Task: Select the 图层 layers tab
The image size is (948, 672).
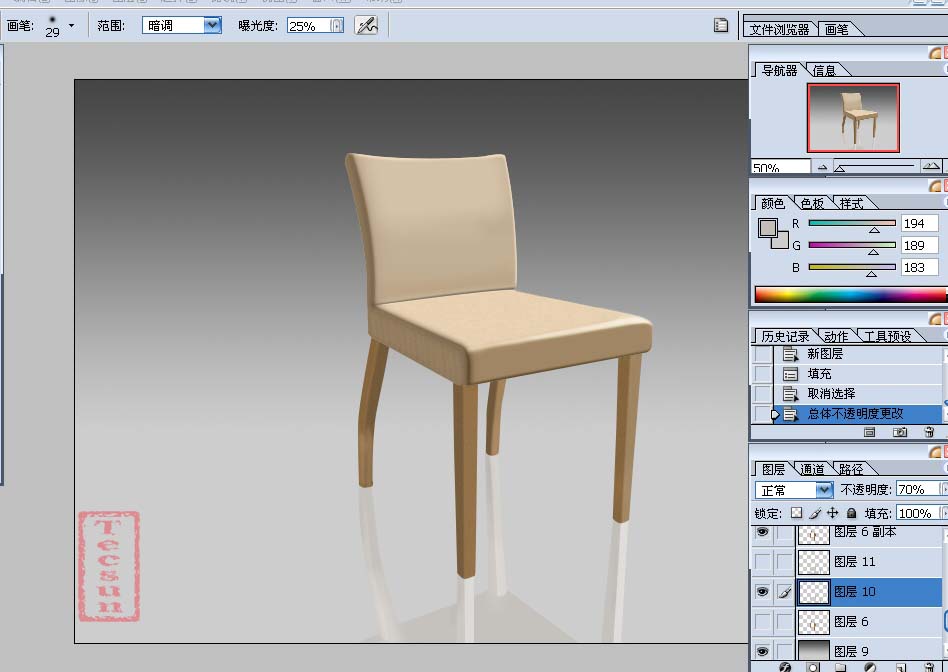Action: pyautogui.click(x=773, y=469)
